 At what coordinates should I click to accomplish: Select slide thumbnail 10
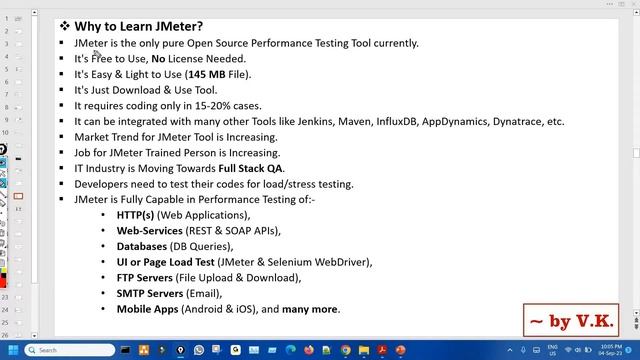[x=18, y=133]
